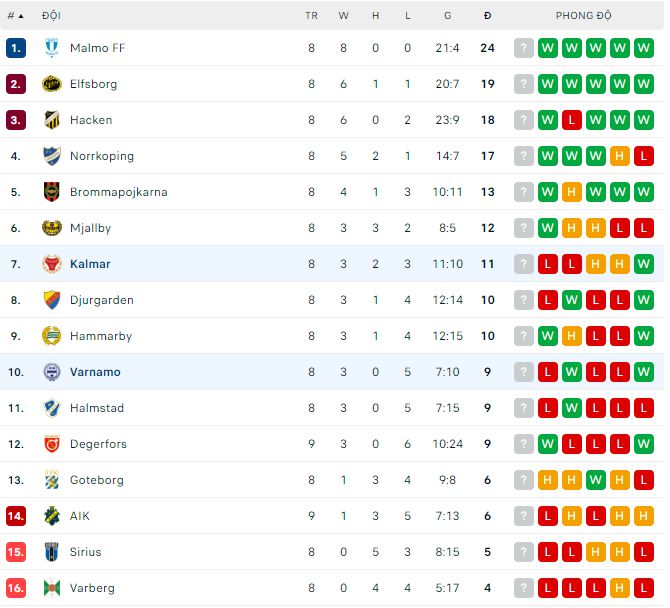Click Brommapojkarna's orange H form badge
670x608 pixels.
click(572, 192)
